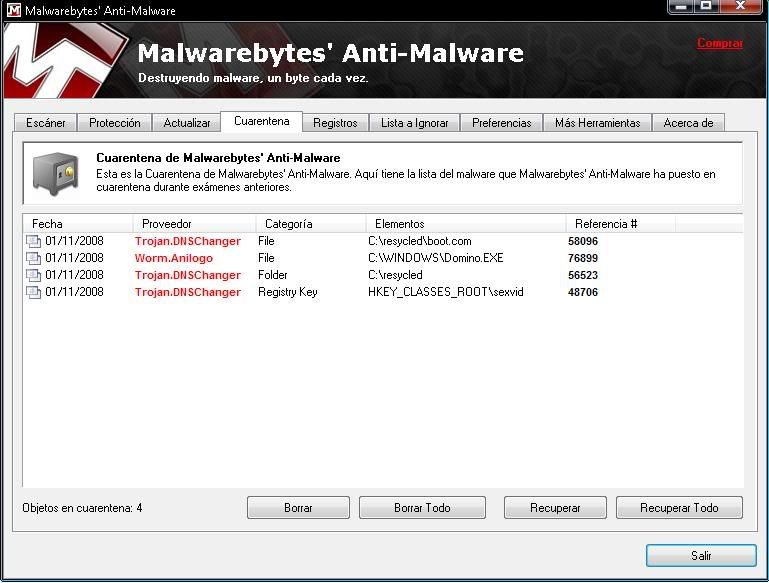769x583 pixels.
Task: Select the C:\resycled\boot.com element
Action: 420,241
